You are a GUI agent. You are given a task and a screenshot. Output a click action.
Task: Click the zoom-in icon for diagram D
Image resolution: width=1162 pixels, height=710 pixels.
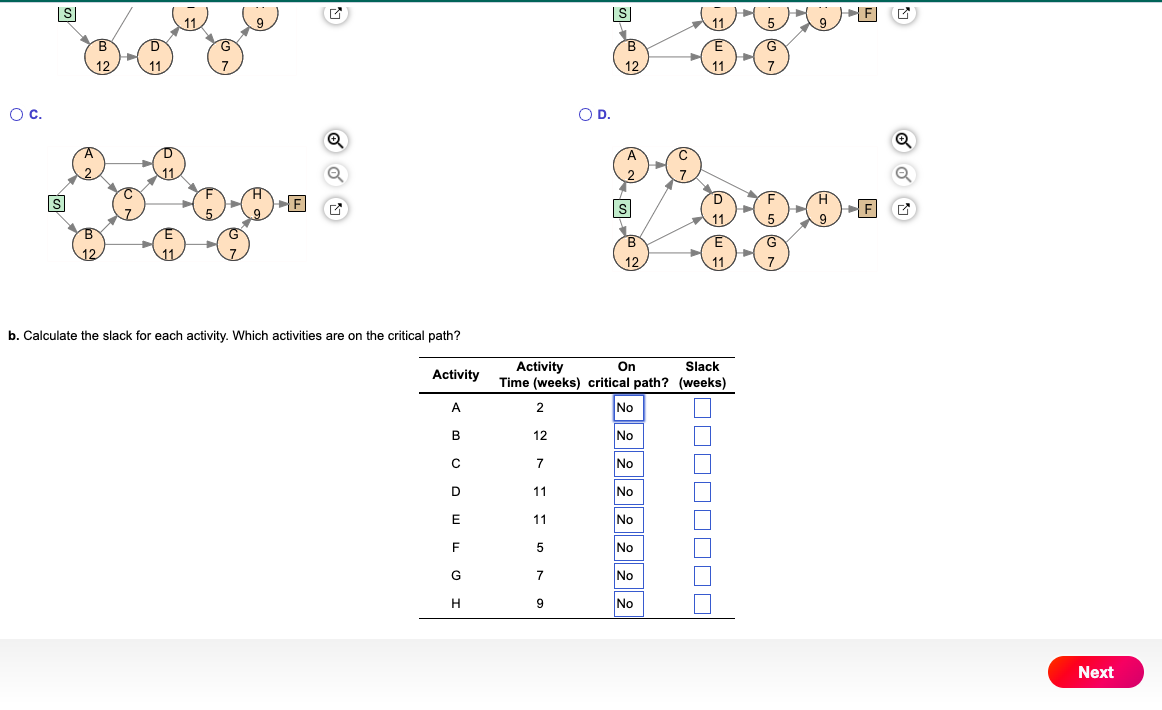click(x=903, y=141)
